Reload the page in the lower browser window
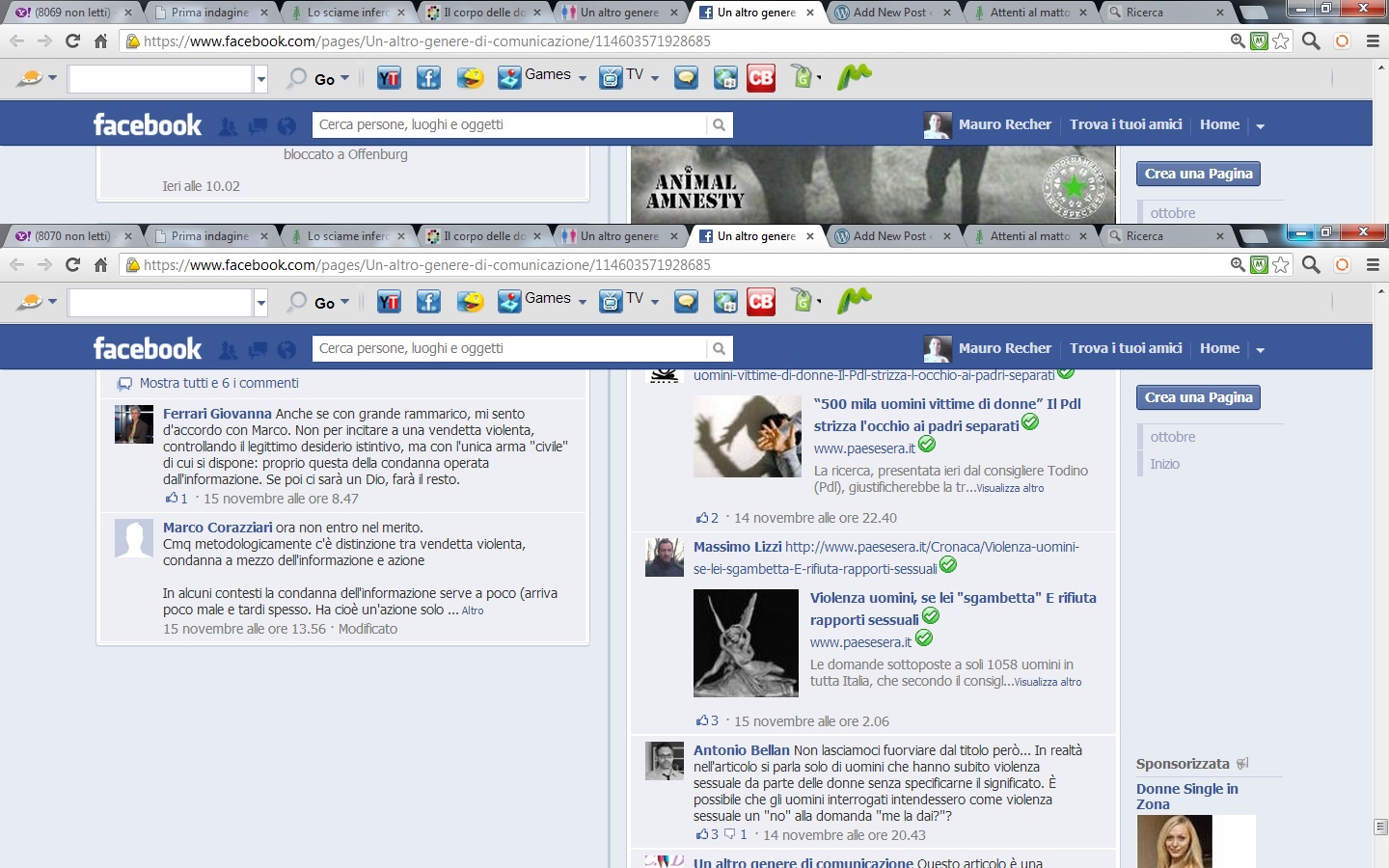 (x=72, y=265)
